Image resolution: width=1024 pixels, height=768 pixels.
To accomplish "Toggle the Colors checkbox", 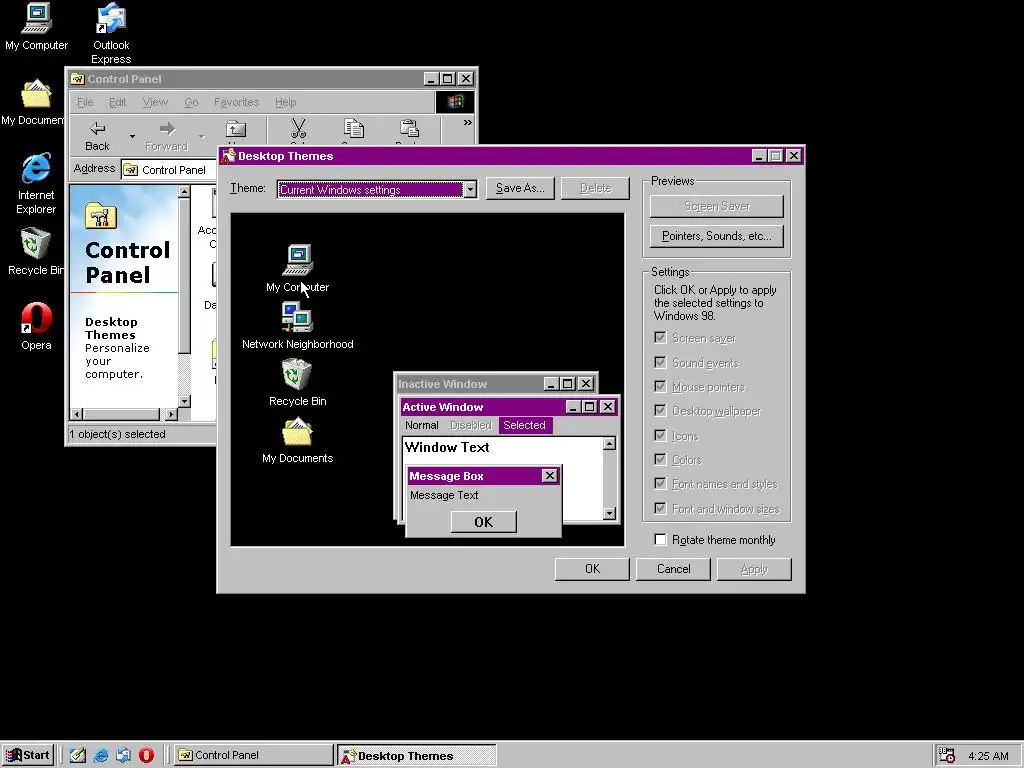I will [x=660, y=460].
